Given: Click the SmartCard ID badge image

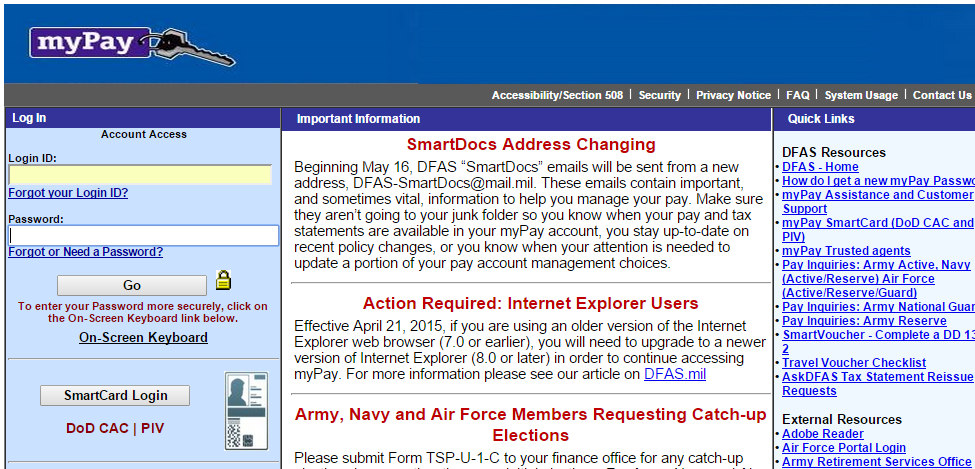Looking at the screenshot, I should (246, 411).
